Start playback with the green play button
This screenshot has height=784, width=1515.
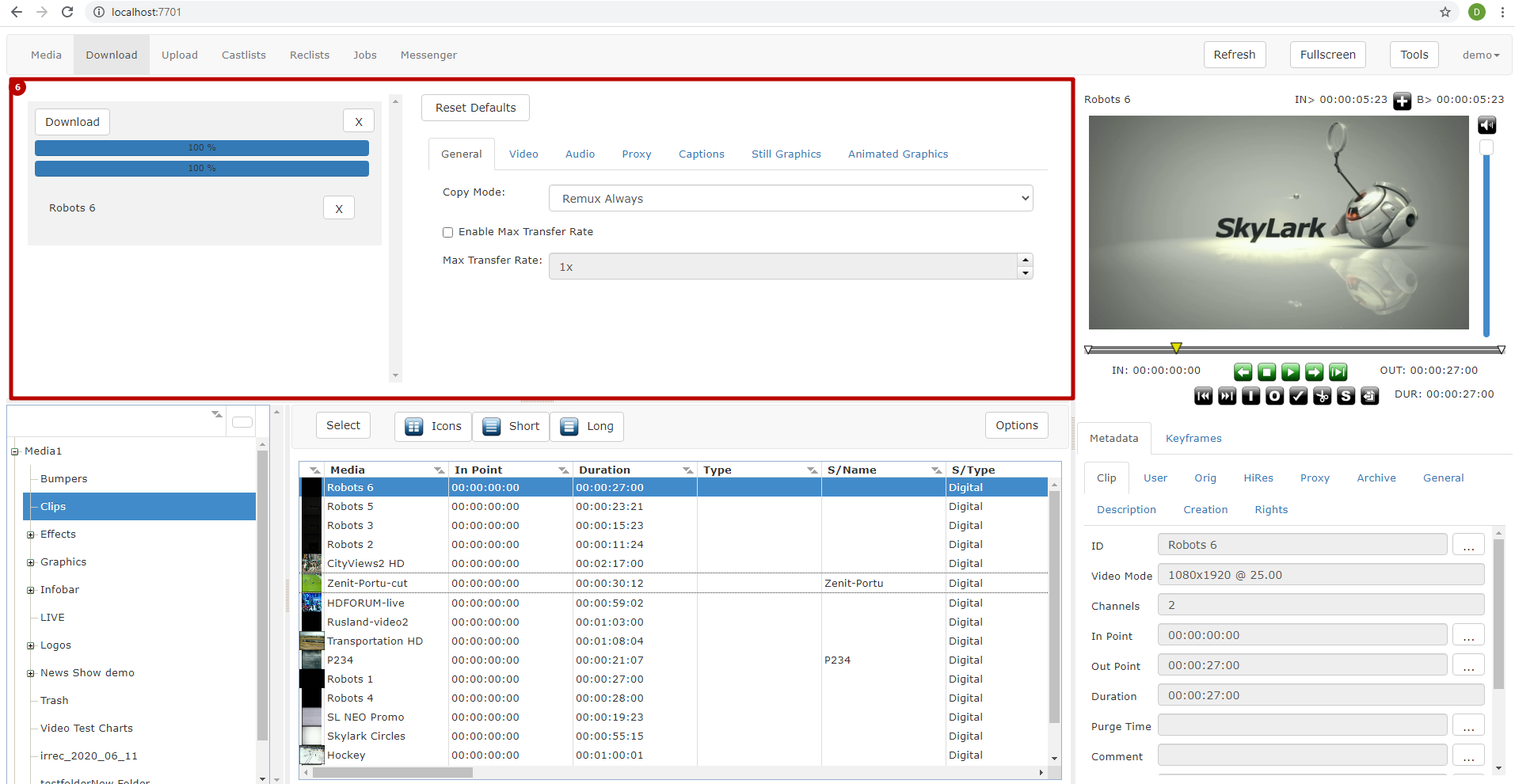pyautogui.click(x=1291, y=371)
